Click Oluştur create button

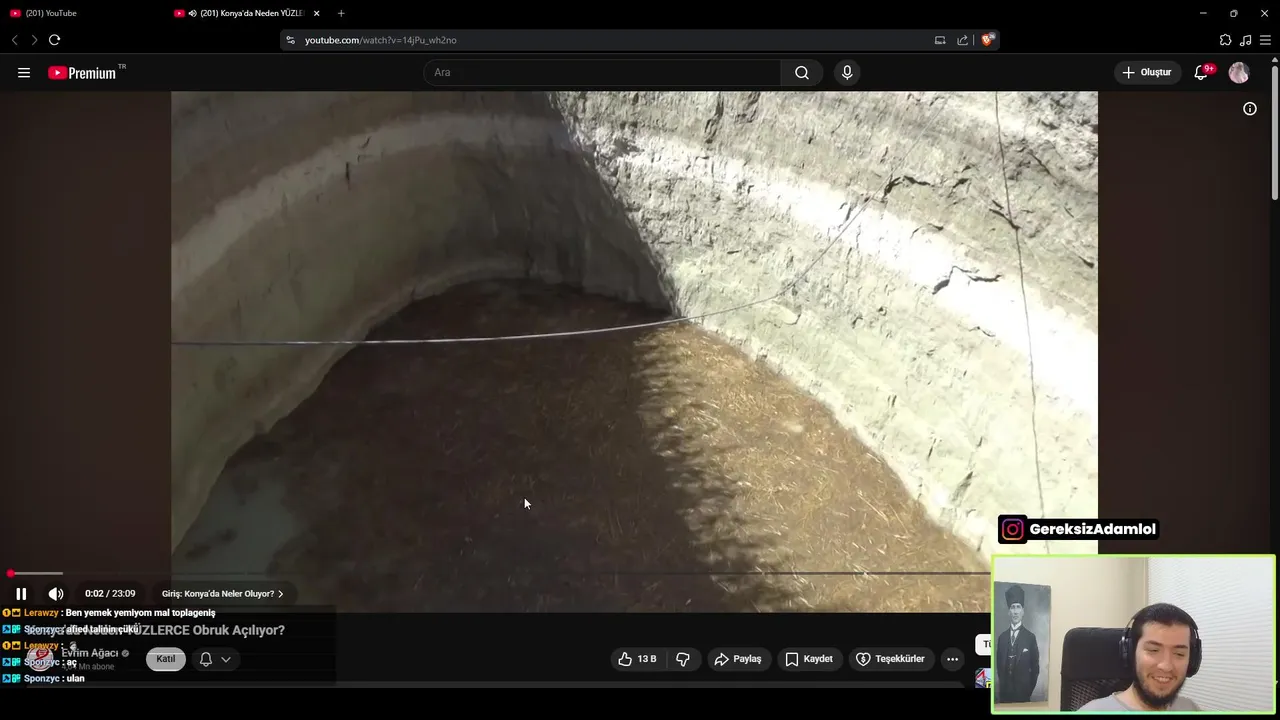click(1148, 72)
